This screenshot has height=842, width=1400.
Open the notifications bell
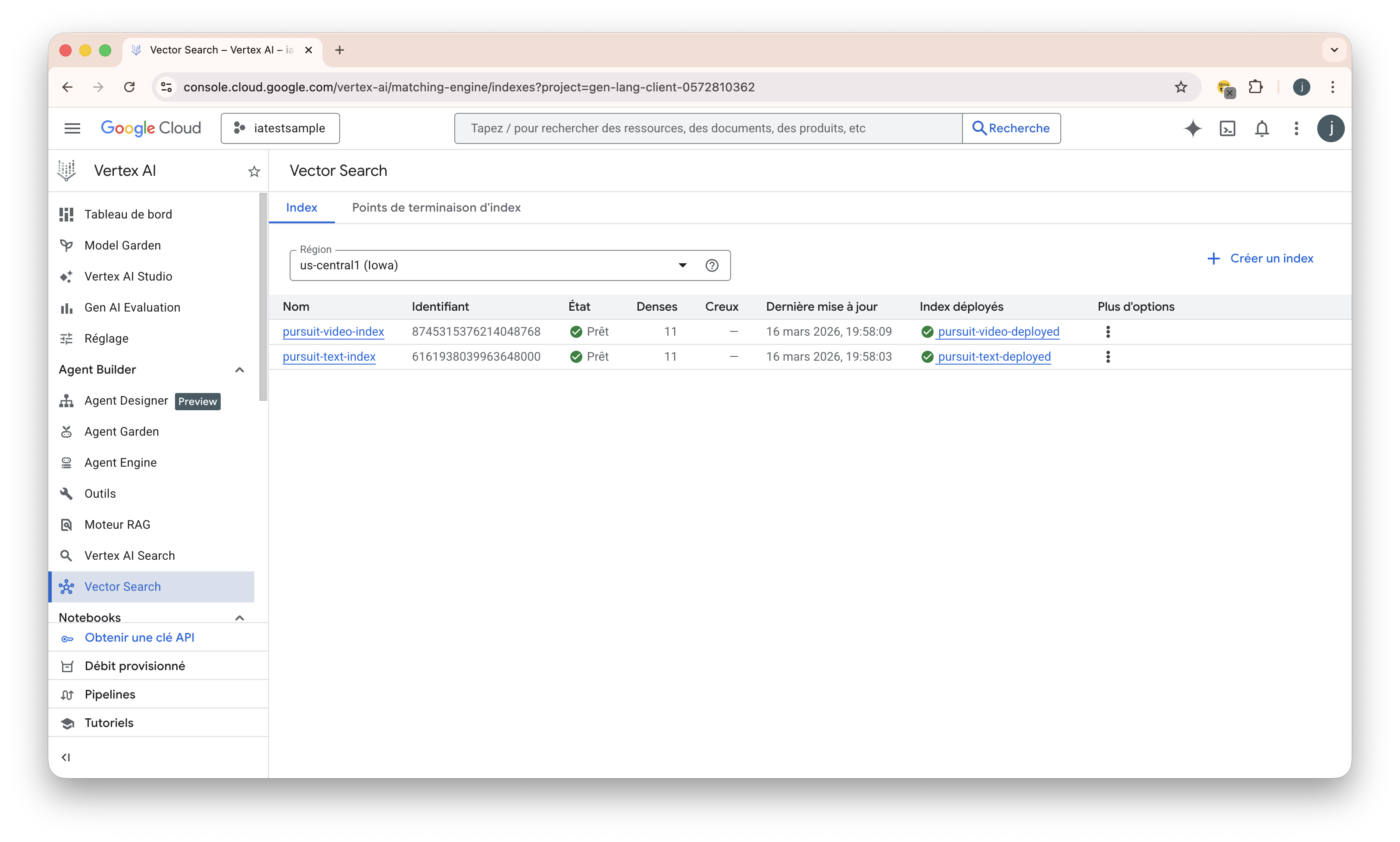(1262, 128)
